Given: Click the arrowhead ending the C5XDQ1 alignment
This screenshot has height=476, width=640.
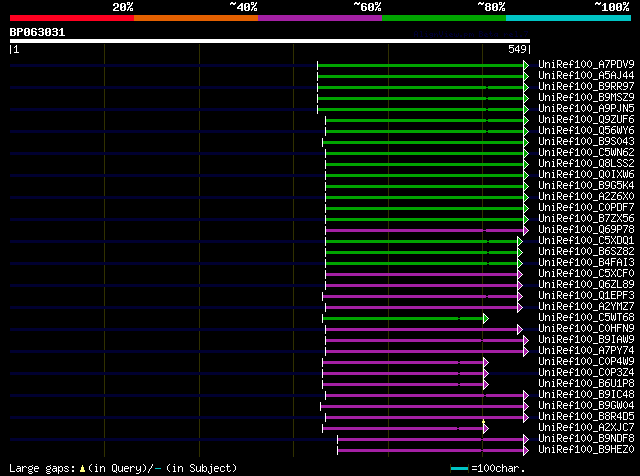Looking at the screenshot, I should click(520, 242).
